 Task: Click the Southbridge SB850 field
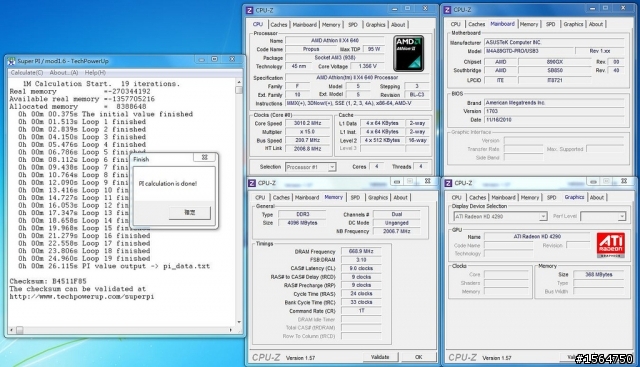(555, 71)
